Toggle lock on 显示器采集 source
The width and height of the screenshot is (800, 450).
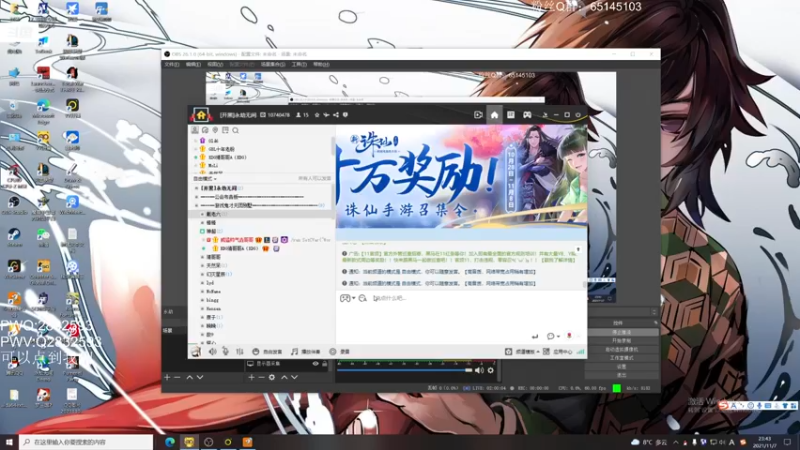click(324, 364)
